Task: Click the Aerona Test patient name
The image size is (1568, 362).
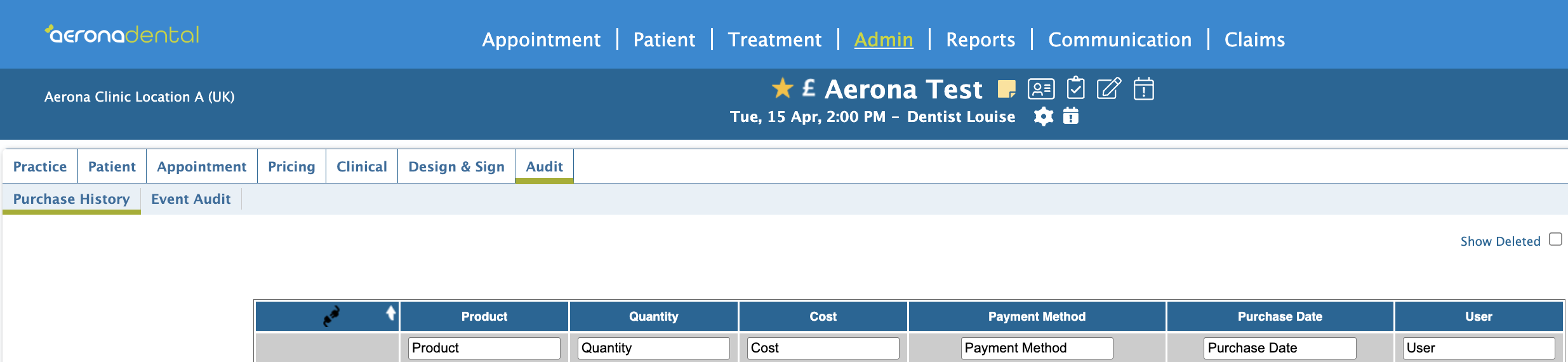Action: click(x=903, y=89)
